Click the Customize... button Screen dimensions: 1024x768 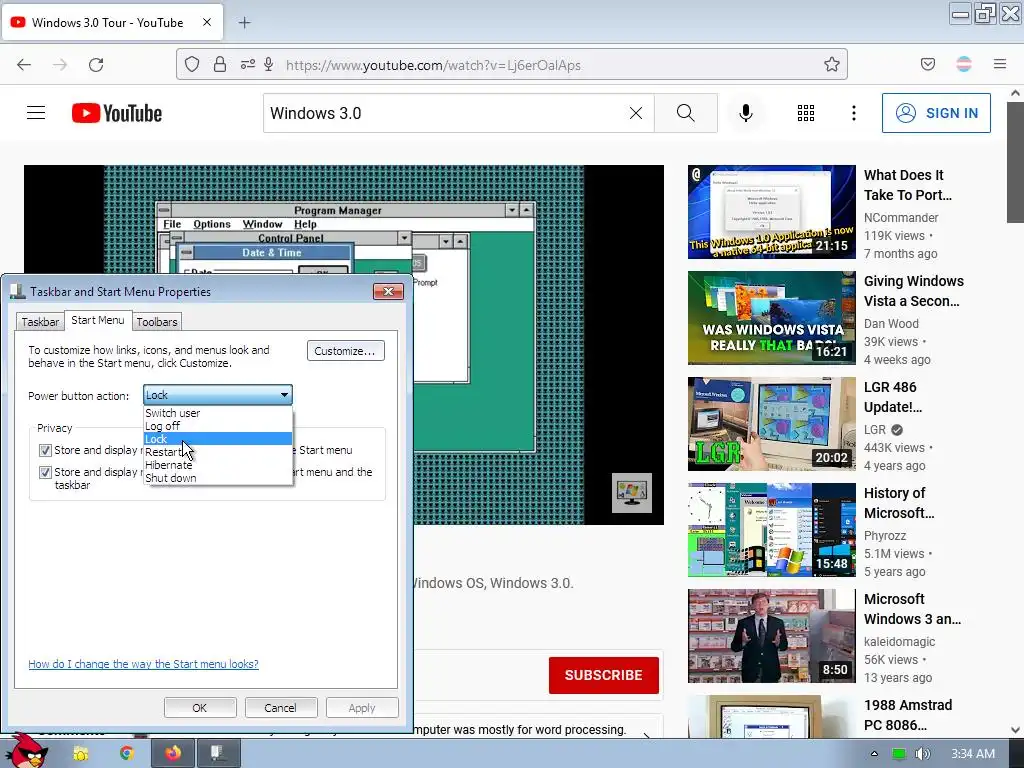click(x=345, y=351)
